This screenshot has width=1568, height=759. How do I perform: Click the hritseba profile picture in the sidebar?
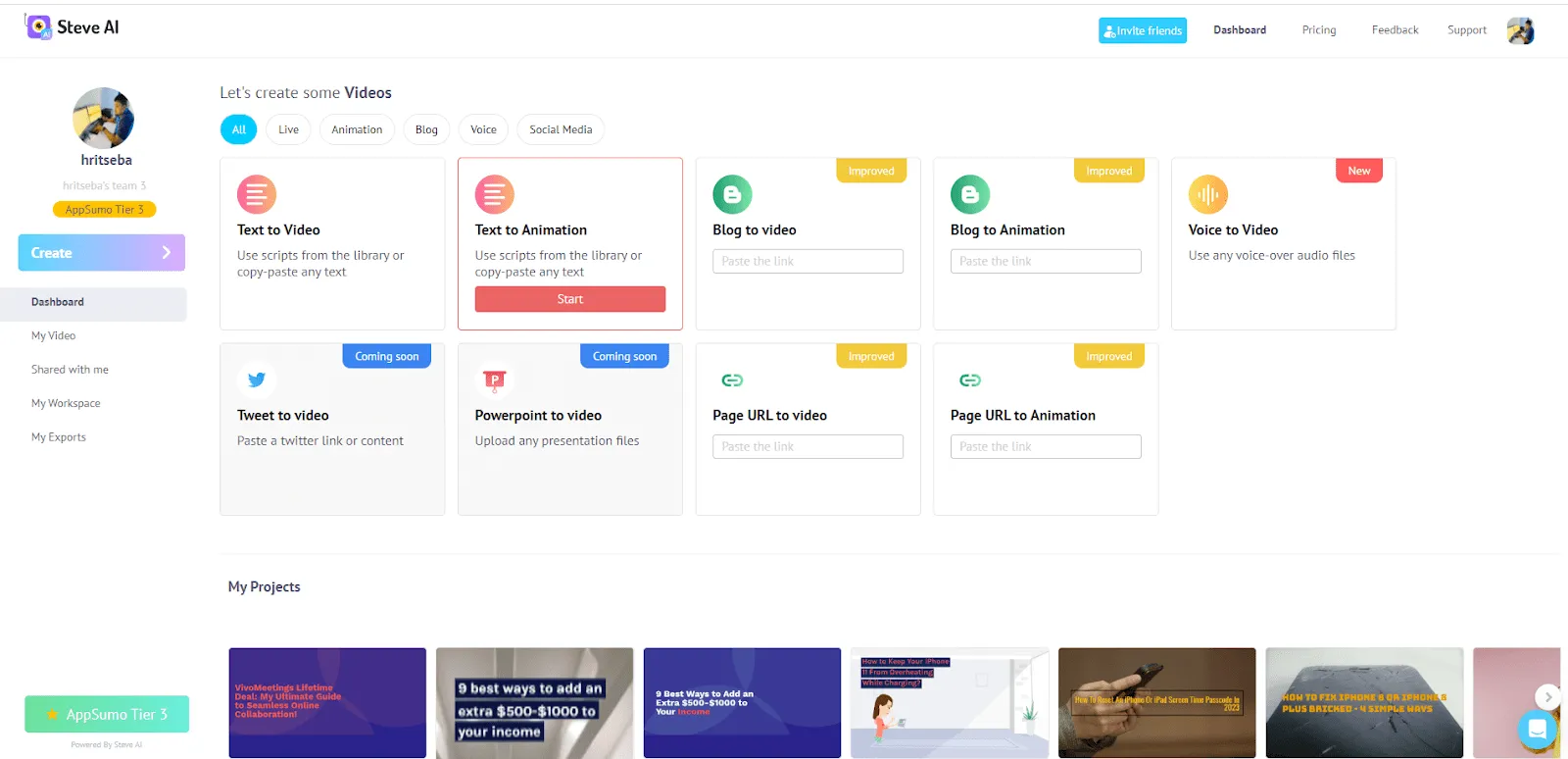coord(103,118)
